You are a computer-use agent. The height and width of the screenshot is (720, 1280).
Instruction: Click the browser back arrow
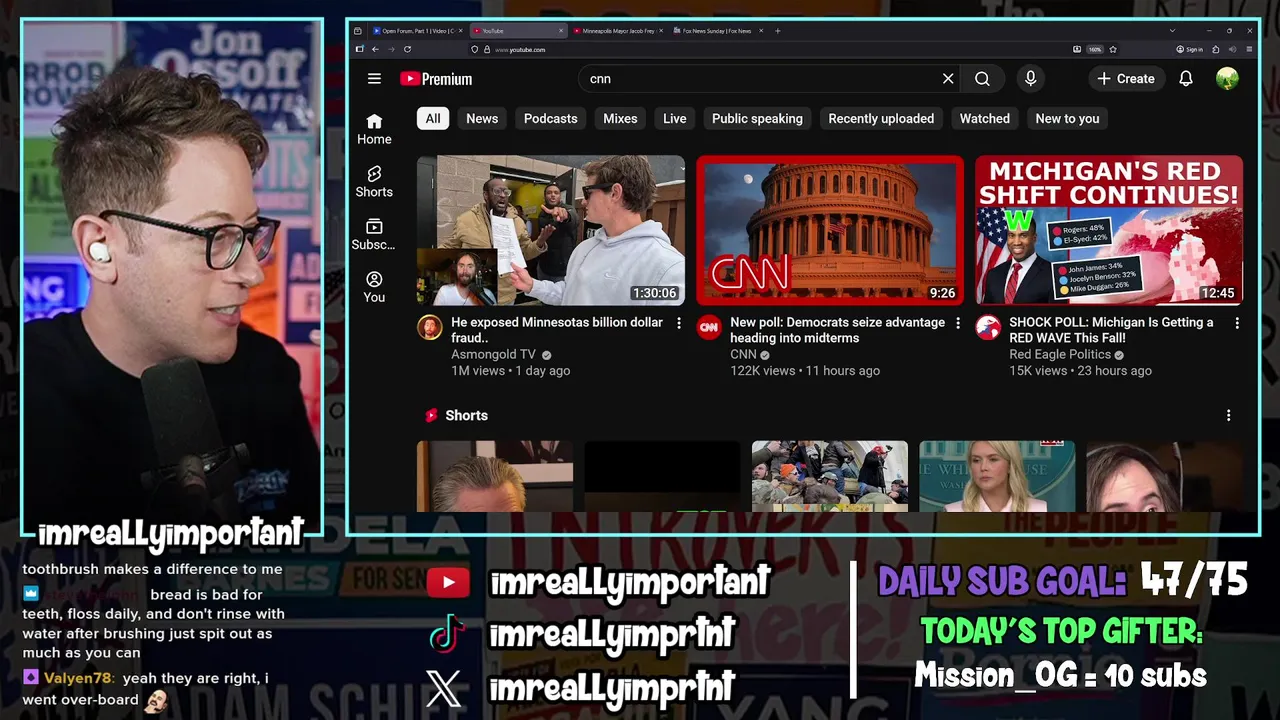(x=375, y=49)
